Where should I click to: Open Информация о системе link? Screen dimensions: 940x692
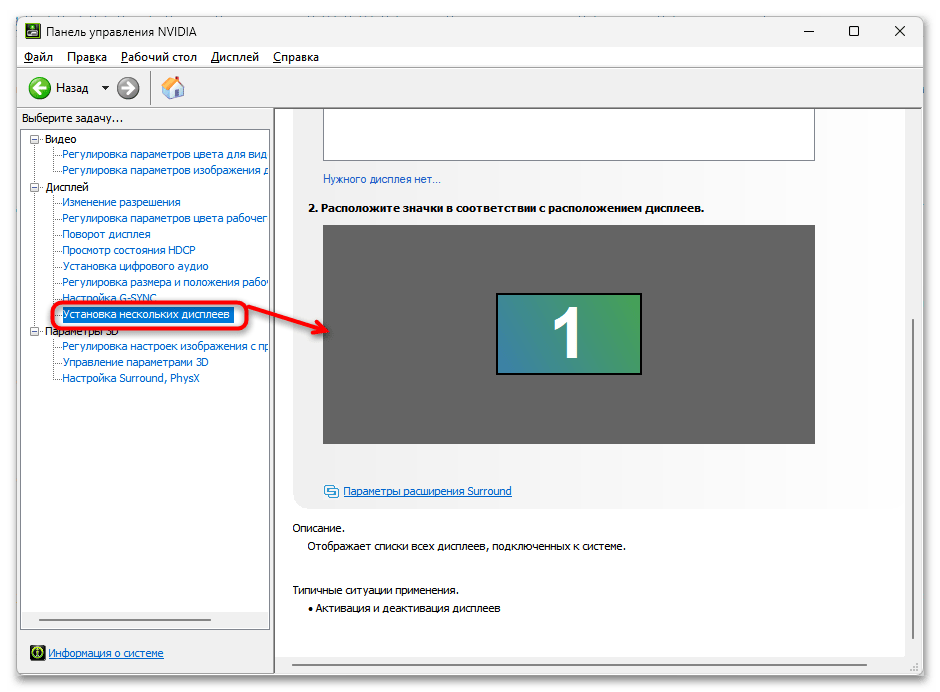(106, 653)
